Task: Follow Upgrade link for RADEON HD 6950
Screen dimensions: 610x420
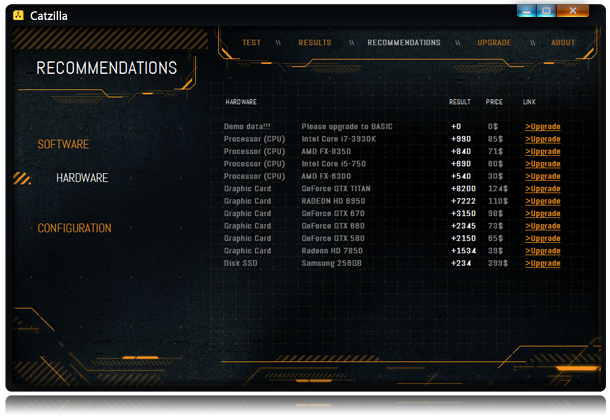Action: (x=543, y=201)
